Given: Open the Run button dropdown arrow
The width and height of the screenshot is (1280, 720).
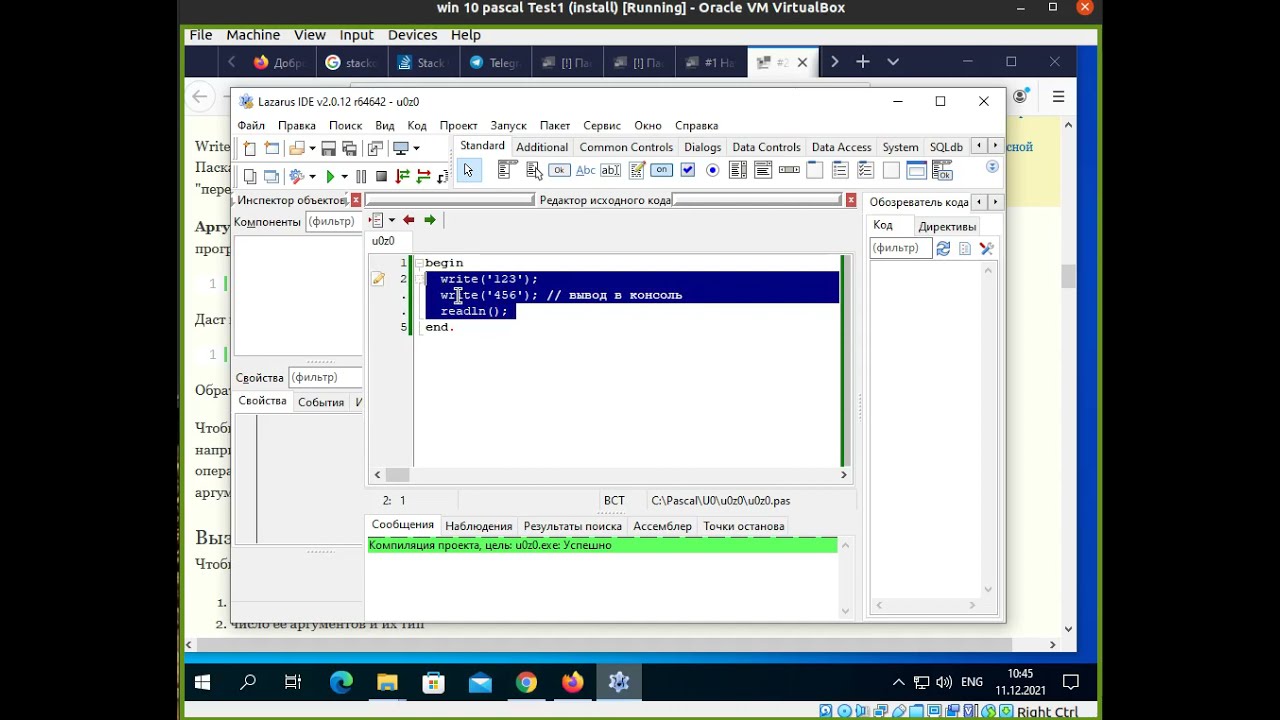Looking at the screenshot, I should coord(344,176).
